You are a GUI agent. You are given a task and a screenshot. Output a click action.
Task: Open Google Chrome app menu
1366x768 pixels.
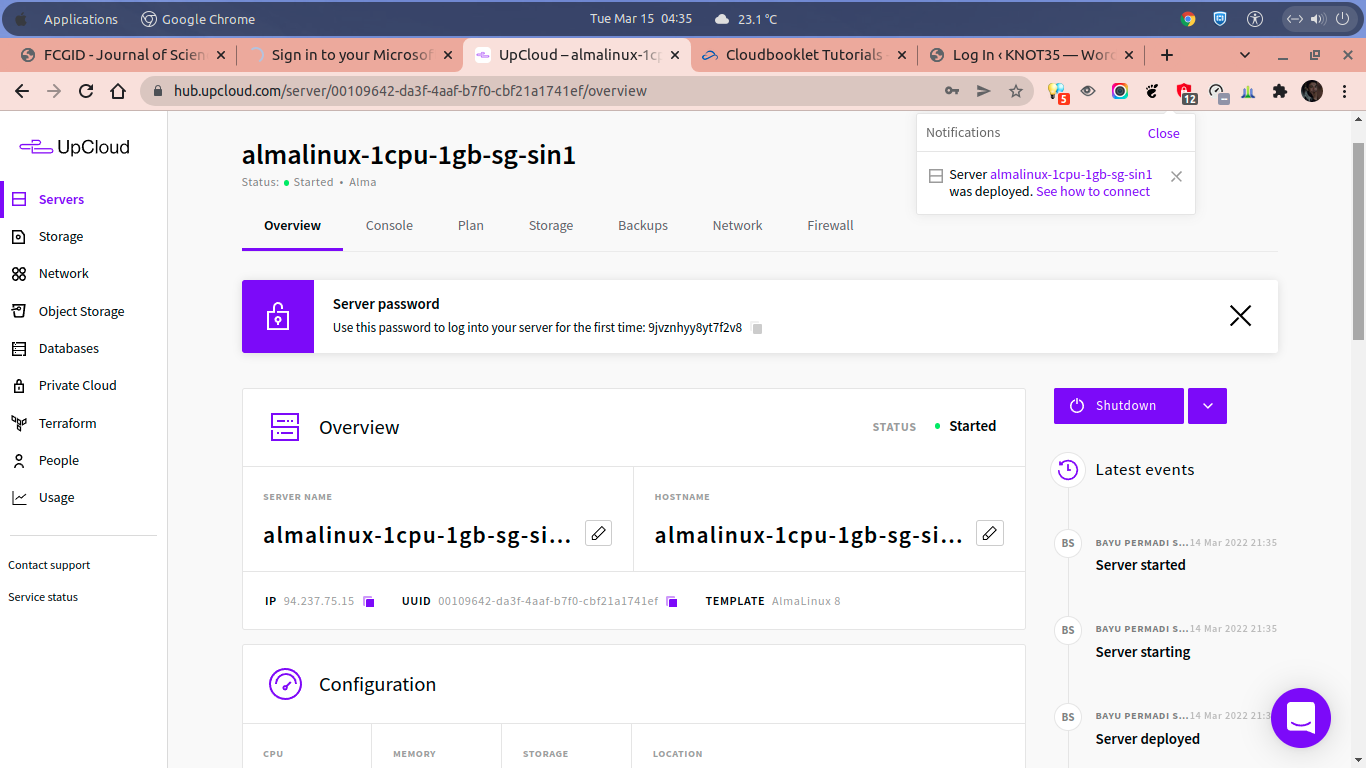coord(198,19)
